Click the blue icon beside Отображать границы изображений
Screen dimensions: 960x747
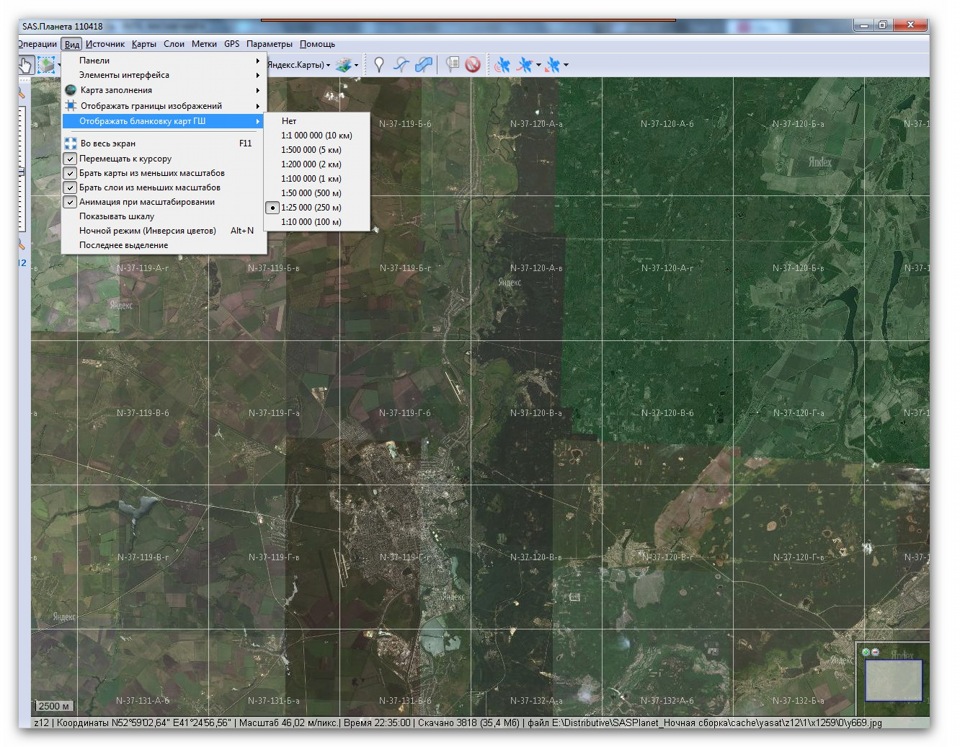[70, 106]
